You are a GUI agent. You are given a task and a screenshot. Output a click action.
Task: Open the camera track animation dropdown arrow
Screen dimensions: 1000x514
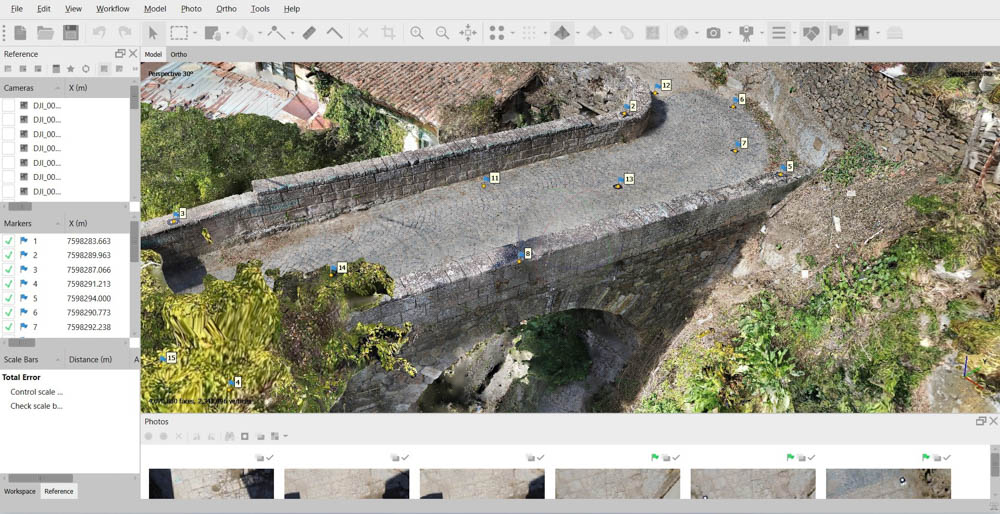(x=761, y=33)
